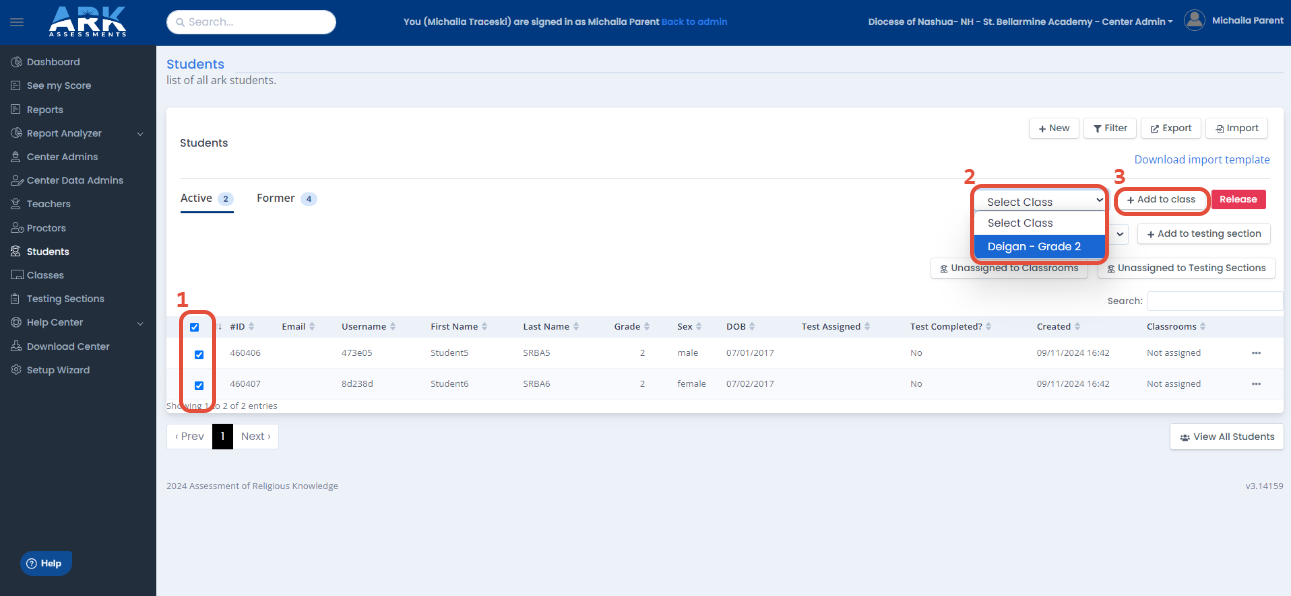Viewport: 1291px width, 596px height.
Task: Choose Select Class option in list
Action: [1040, 223]
